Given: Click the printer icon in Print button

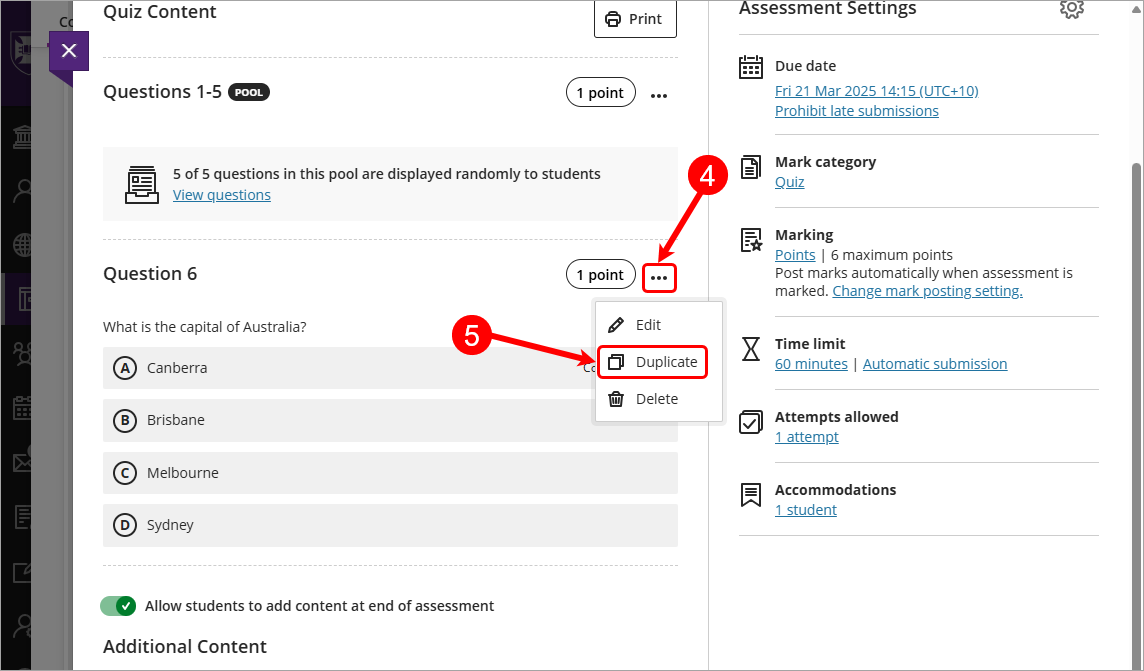Looking at the screenshot, I should click(x=613, y=19).
